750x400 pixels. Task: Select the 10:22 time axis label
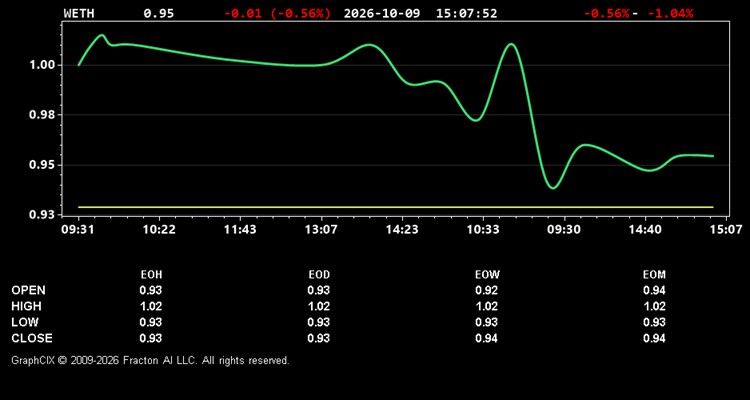[x=159, y=230]
